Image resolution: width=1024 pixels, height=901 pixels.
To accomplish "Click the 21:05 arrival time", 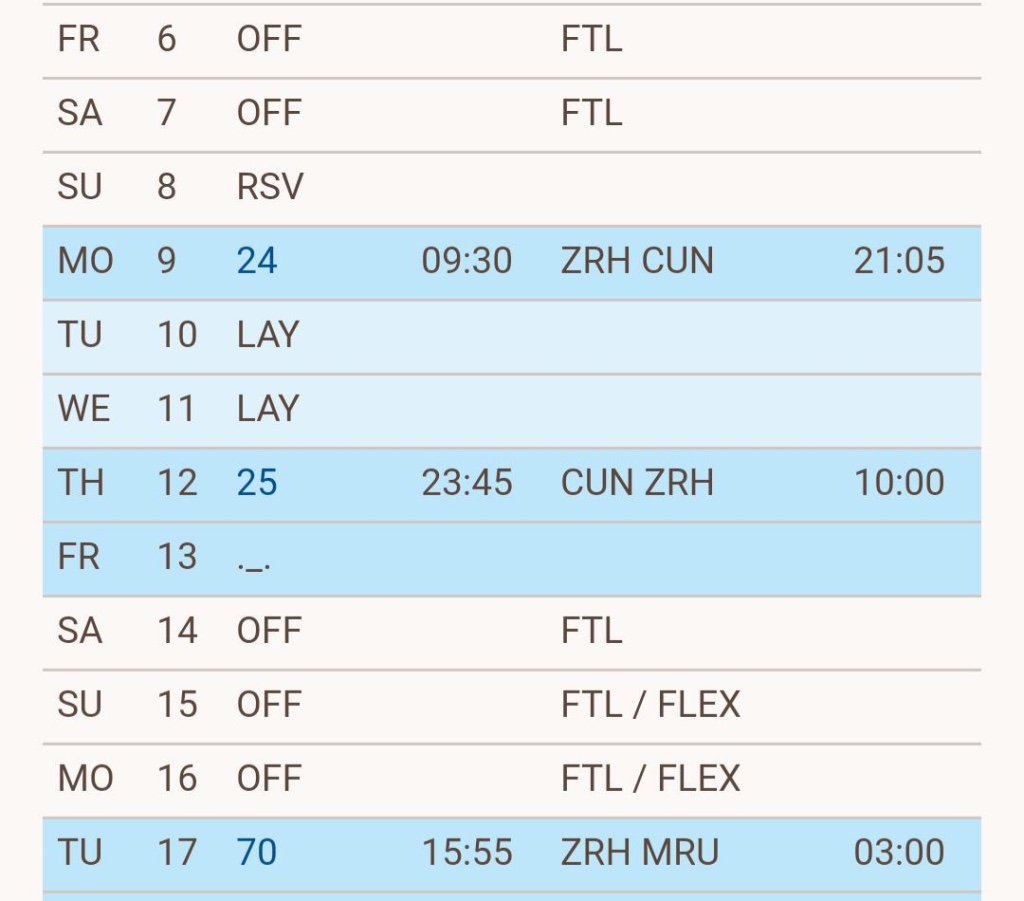I will point(898,262).
